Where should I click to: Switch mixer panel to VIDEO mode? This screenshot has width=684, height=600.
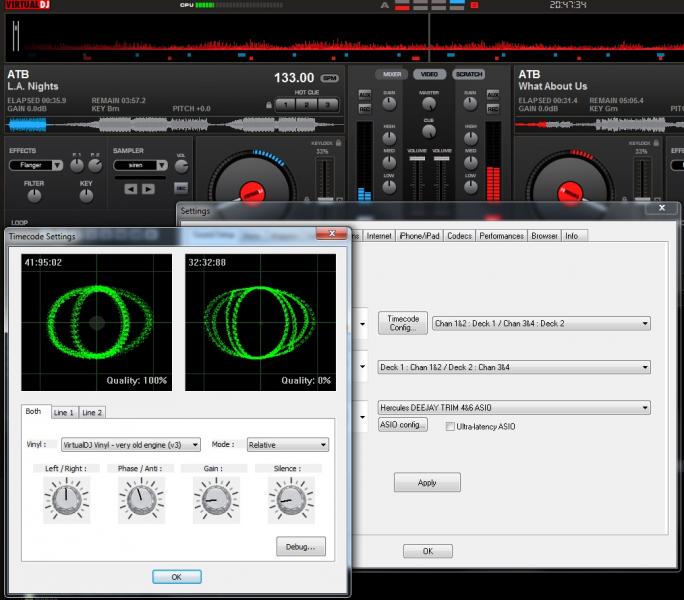point(429,74)
